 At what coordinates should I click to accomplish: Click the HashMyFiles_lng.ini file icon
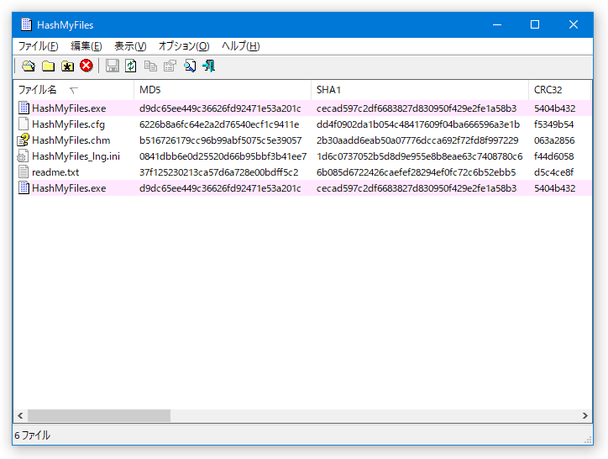pos(23,156)
